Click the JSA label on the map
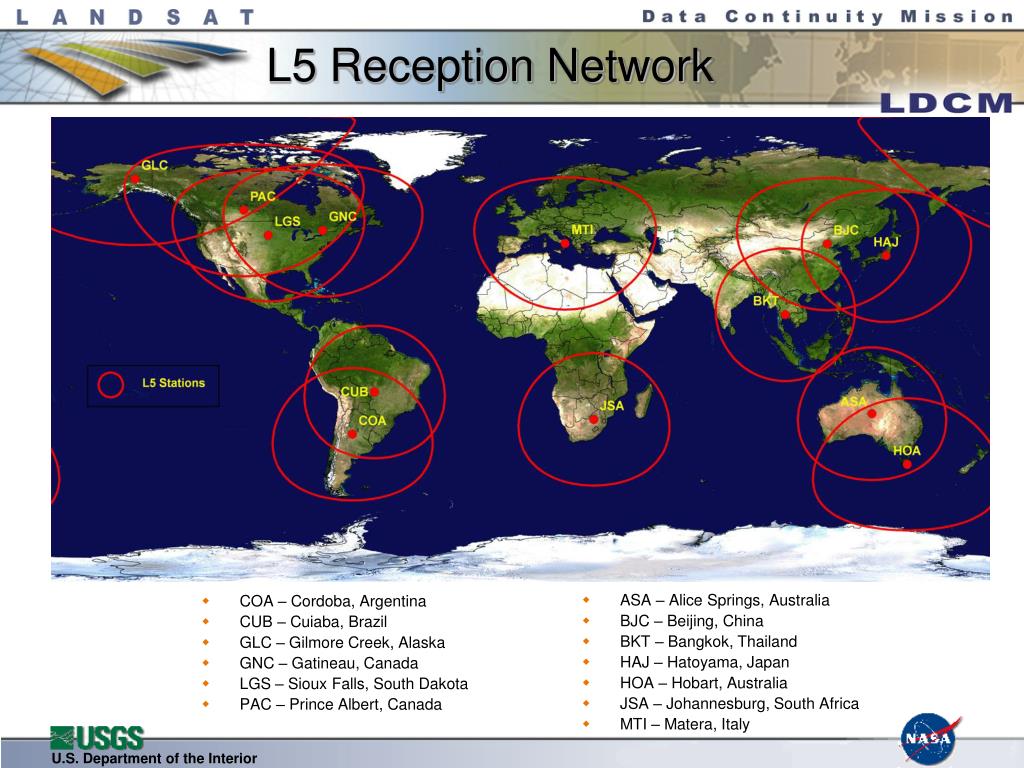The height and width of the screenshot is (768, 1024). click(612, 406)
